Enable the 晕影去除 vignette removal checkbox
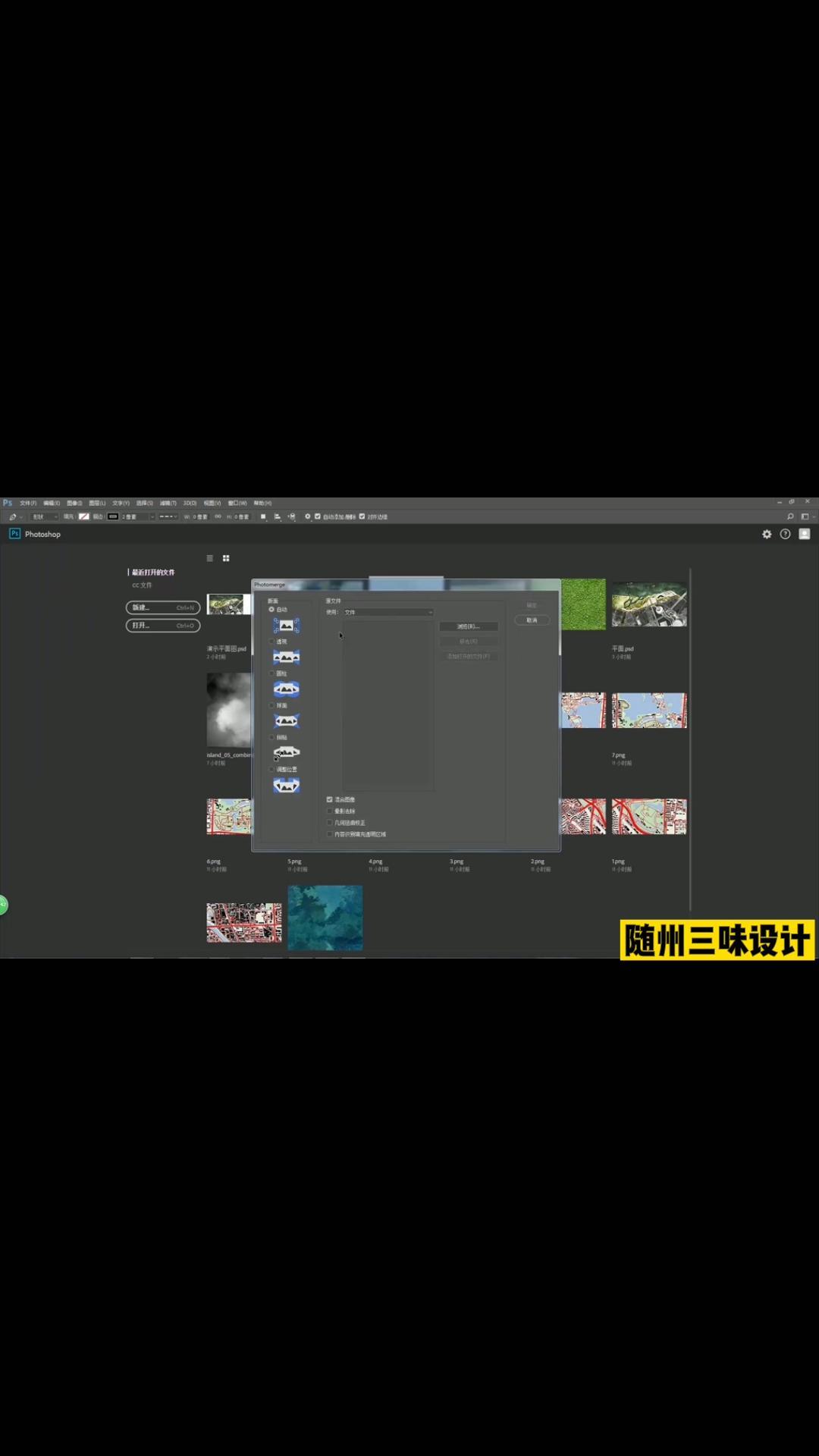Screen dimensions: 819x1456 (330, 811)
